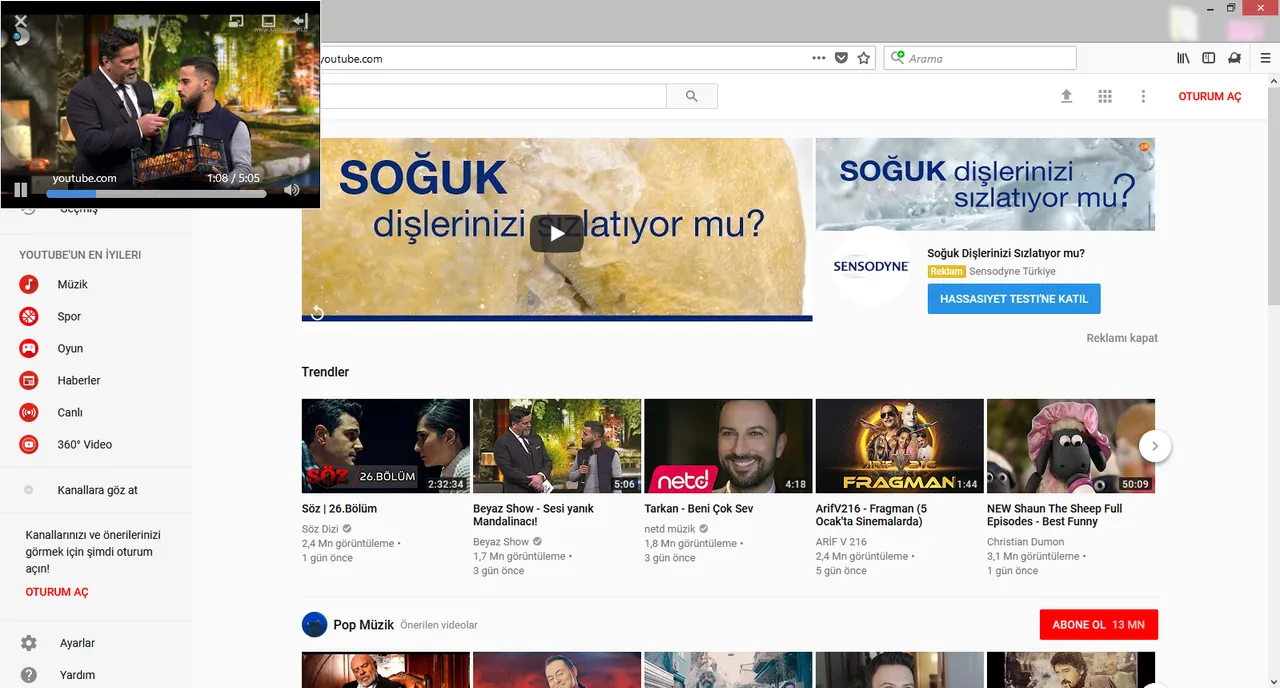This screenshot has width=1280, height=688.
Task: Mute the mini player with speaker icon
Action: tap(292, 190)
